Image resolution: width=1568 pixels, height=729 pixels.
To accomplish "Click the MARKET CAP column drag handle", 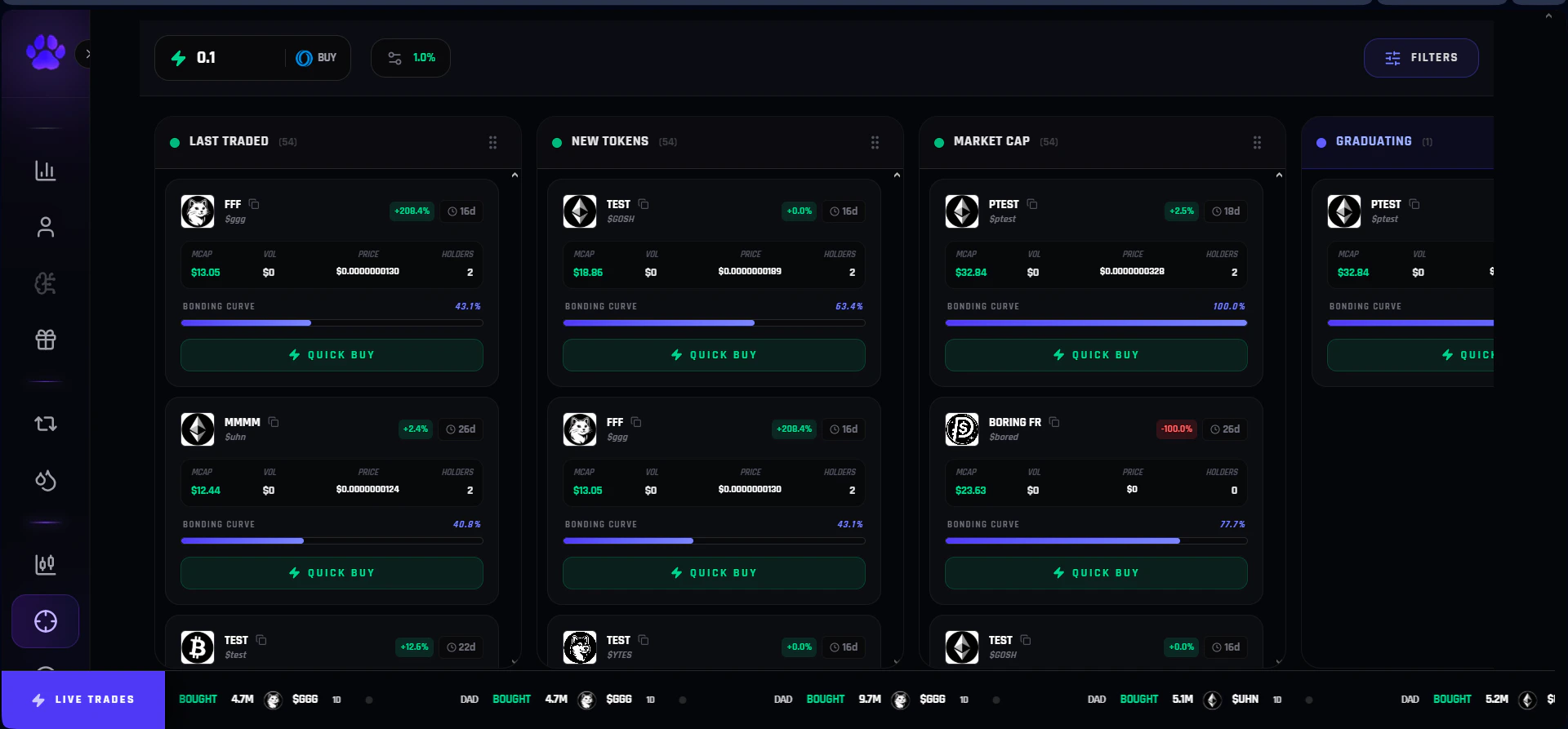I will 1257,142.
